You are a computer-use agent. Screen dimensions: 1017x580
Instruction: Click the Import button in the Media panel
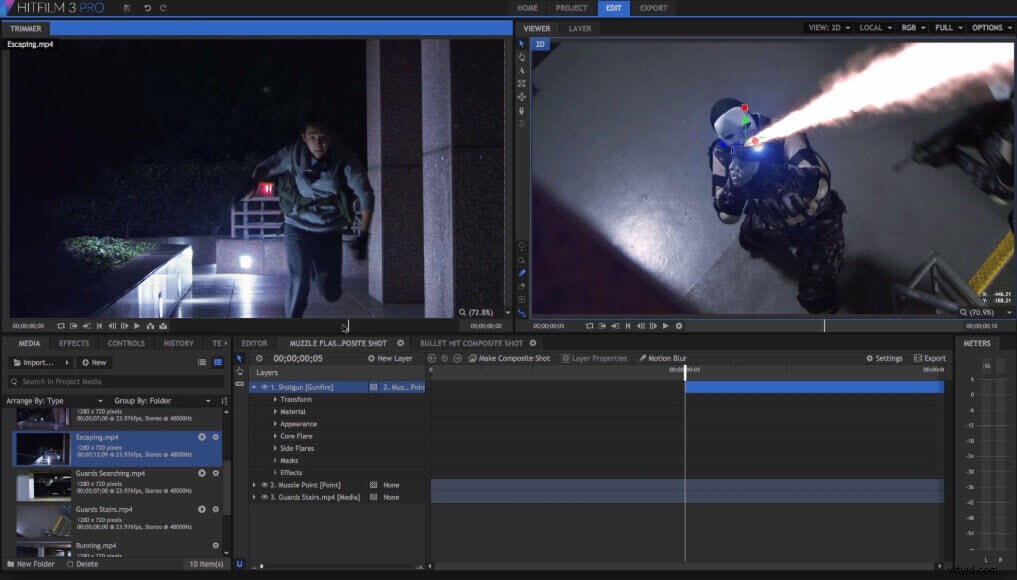tap(33, 362)
